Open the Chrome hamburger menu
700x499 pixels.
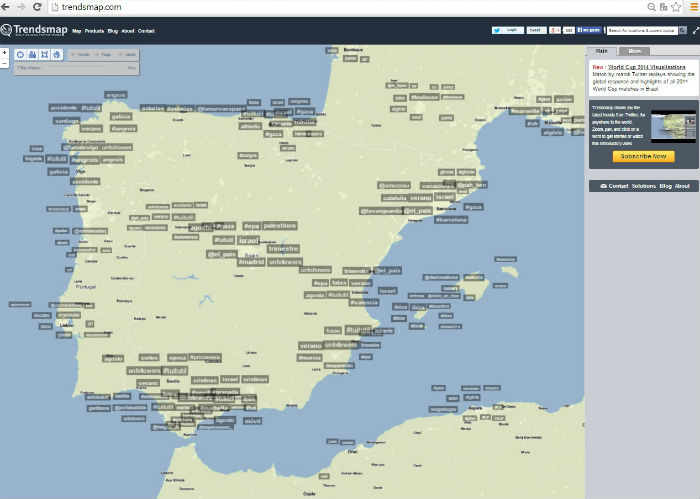(x=693, y=6)
